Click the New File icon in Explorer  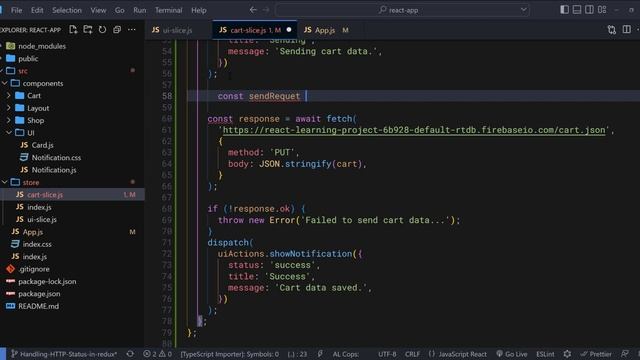(73, 30)
